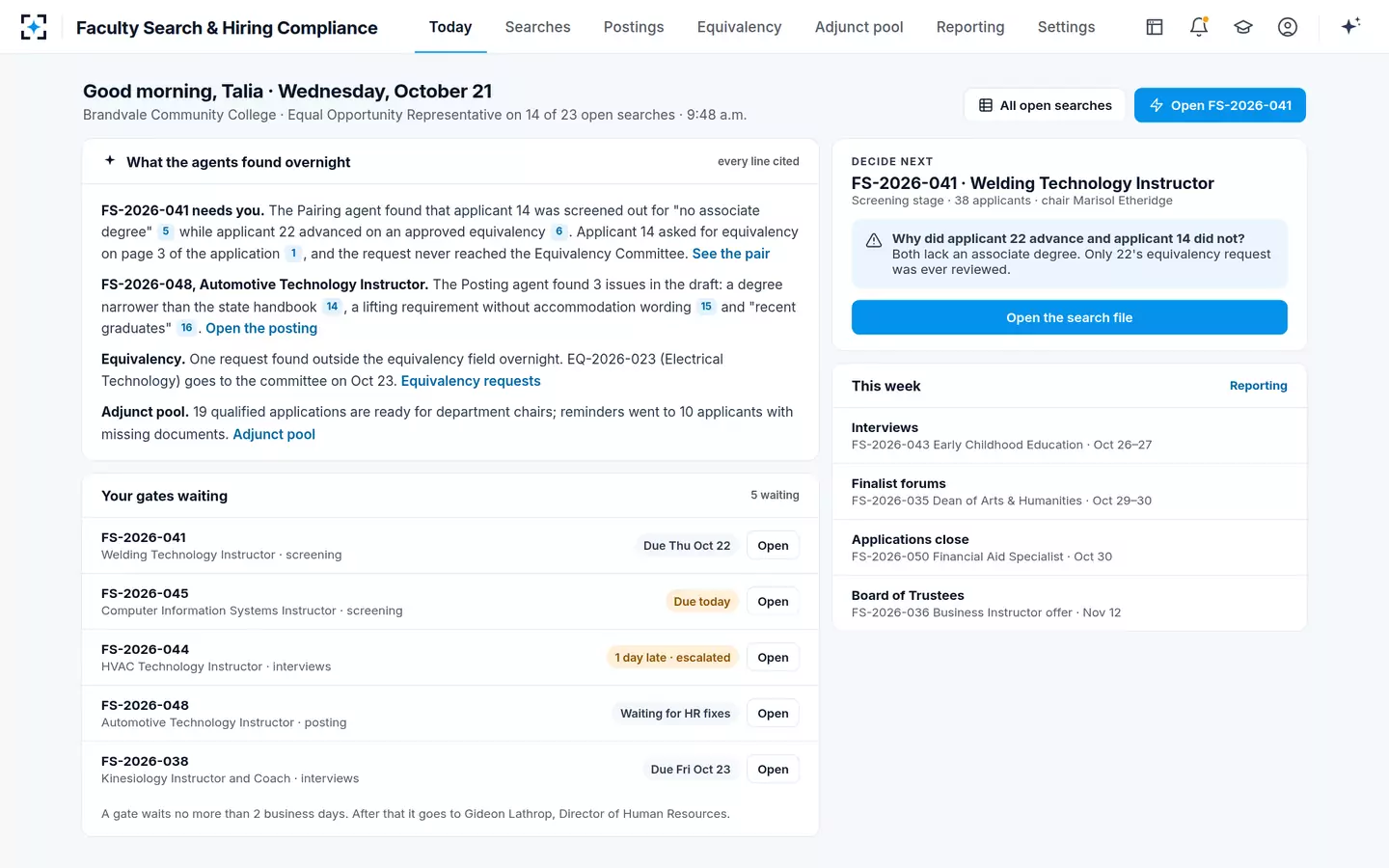Click the blue Open FS-2026-041 button

(1220, 105)
